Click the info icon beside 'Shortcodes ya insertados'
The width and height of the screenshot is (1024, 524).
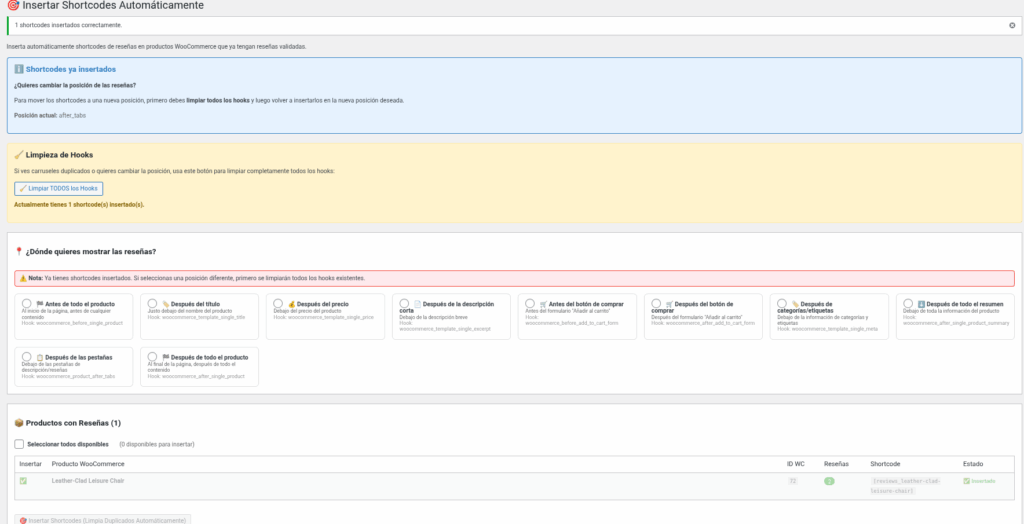(18, 69)
